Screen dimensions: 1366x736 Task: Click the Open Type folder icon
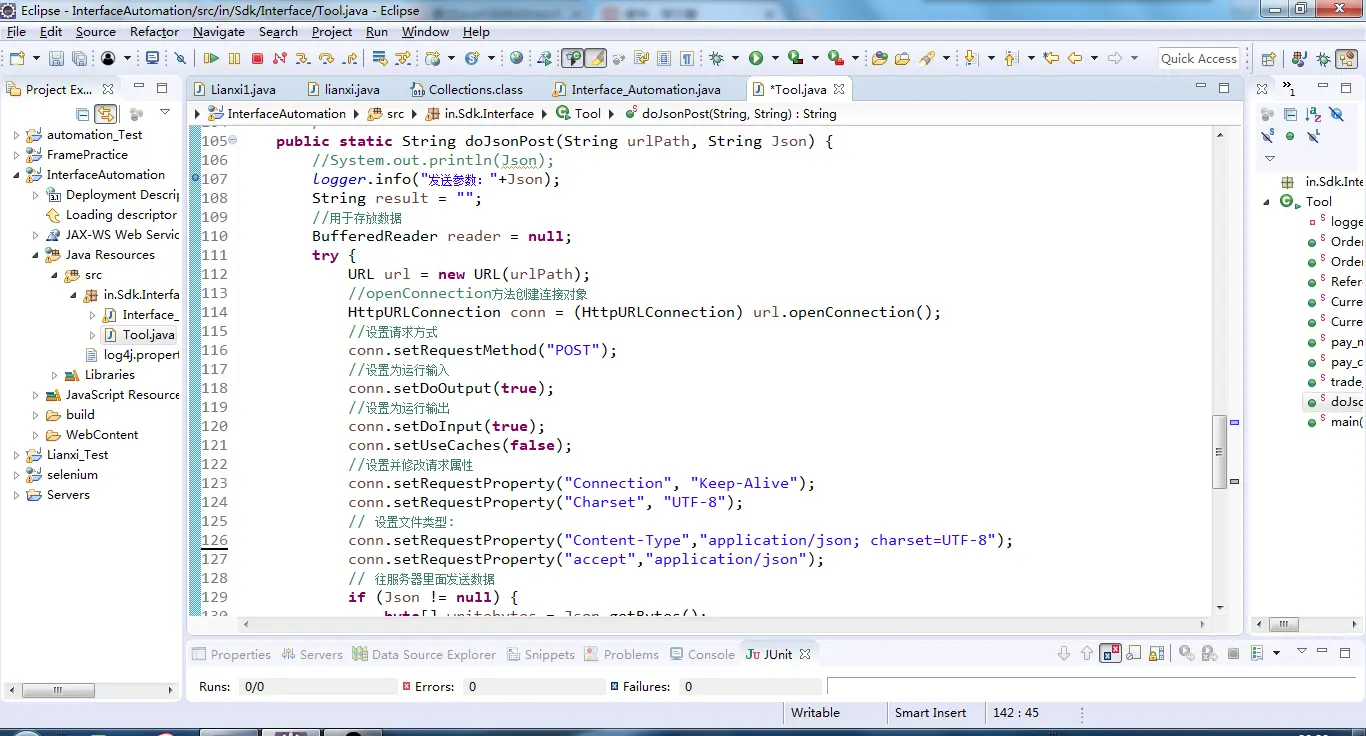click(879, 59)
